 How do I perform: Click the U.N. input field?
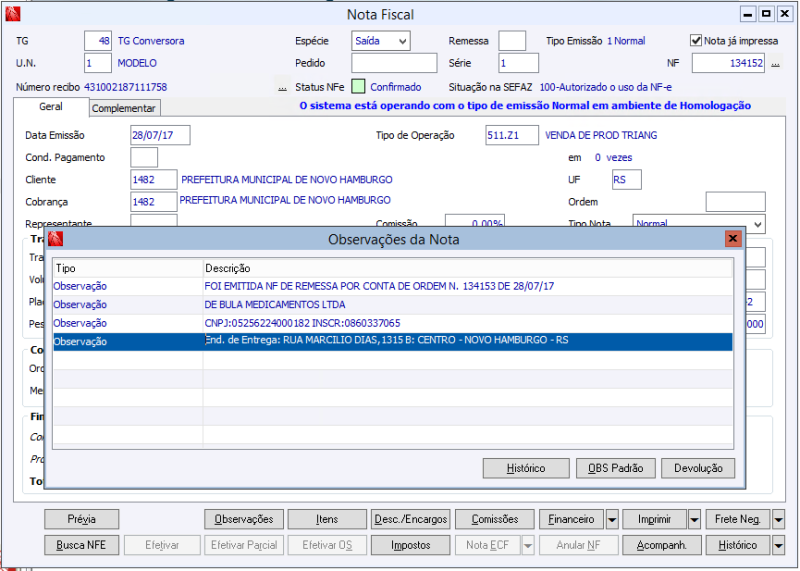click(x=97, y=63)
